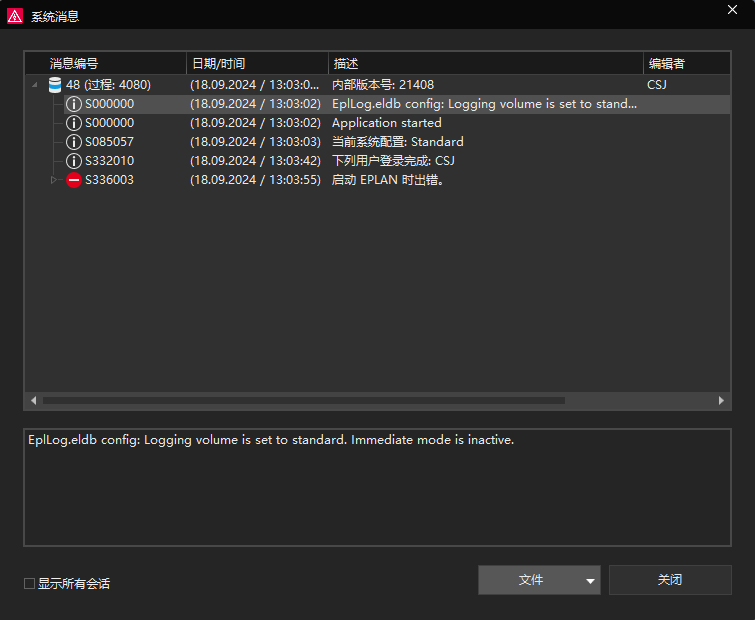Click the 文件 button
Image resolution: width=755 pixels, height=620 pixels.
click(x=530, y=580)
